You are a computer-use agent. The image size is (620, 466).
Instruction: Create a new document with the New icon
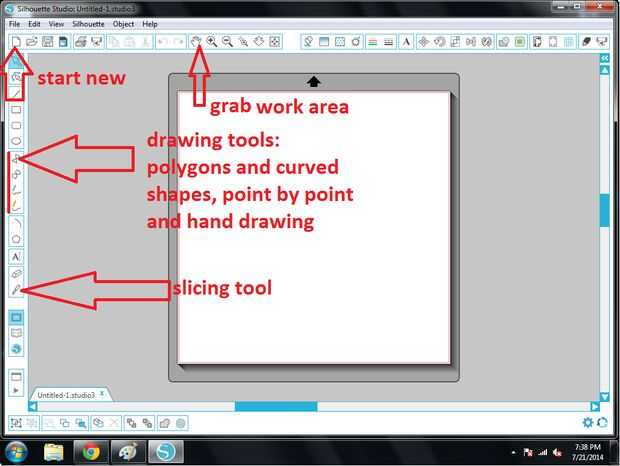click(16, 42)
